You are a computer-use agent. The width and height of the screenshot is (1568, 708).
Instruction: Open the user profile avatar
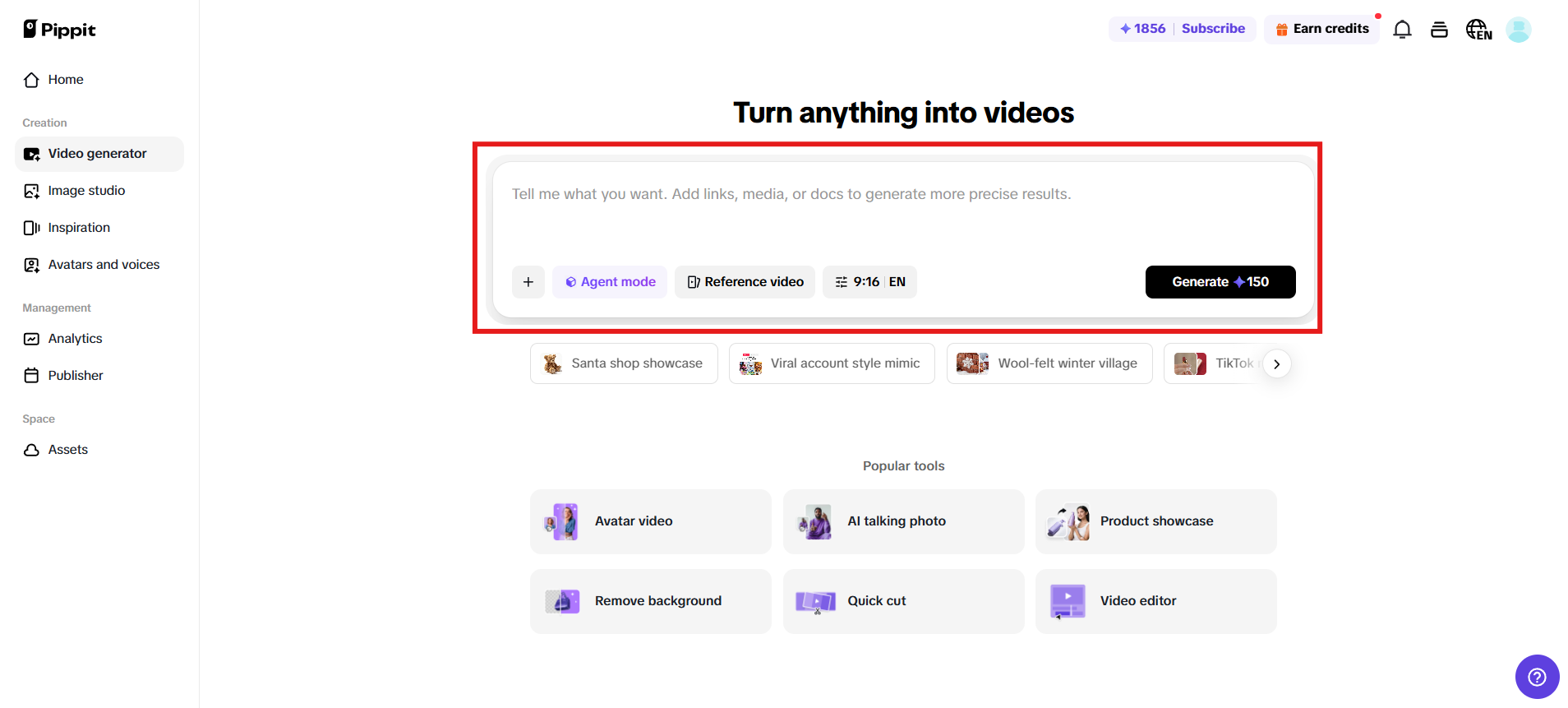pos(1518,30)
